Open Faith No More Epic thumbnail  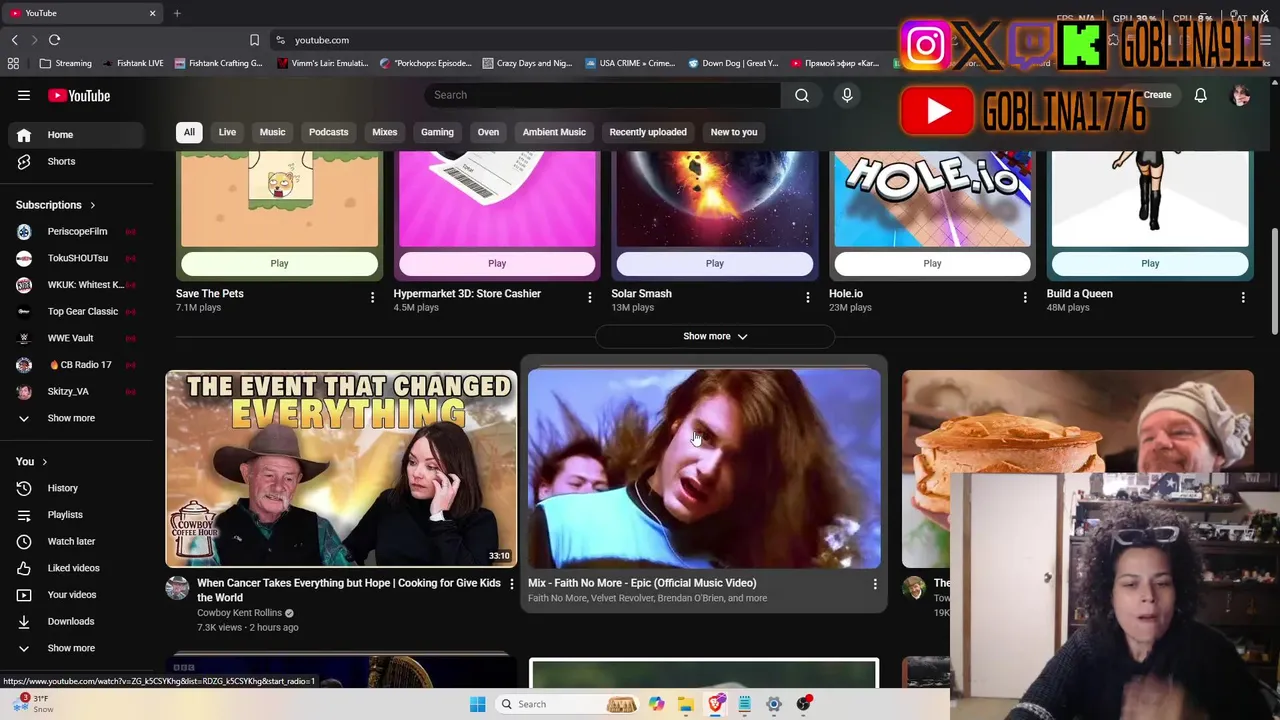tap(704, 468)
